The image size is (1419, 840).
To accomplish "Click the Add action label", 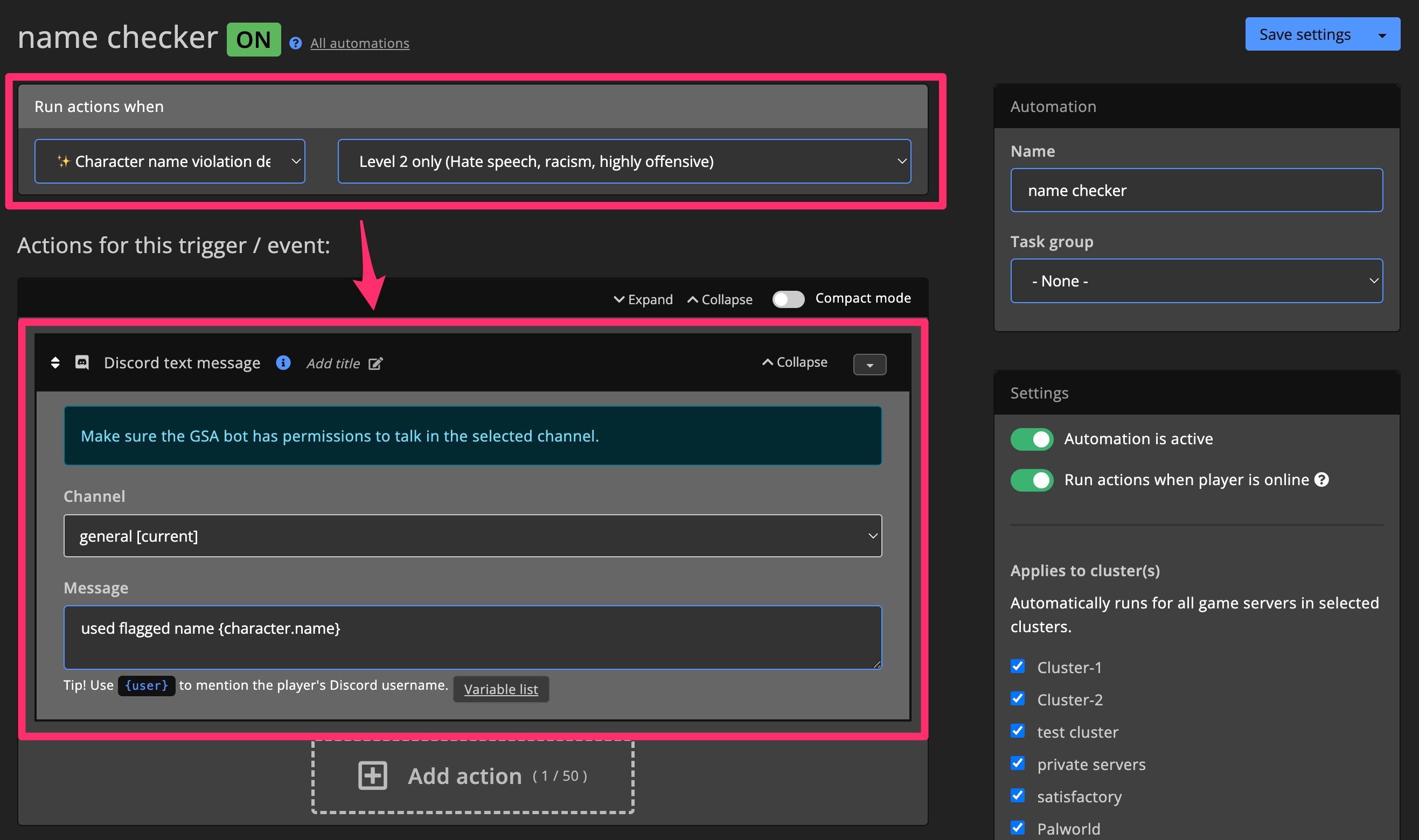I will point(465,776).
